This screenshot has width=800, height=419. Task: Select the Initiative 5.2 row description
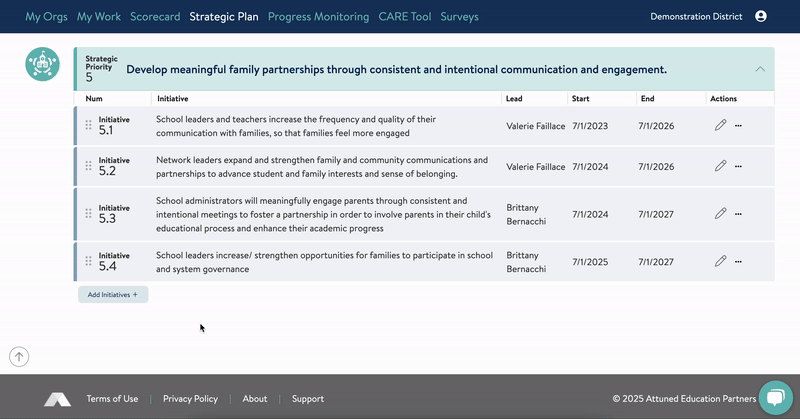[321, 166]
